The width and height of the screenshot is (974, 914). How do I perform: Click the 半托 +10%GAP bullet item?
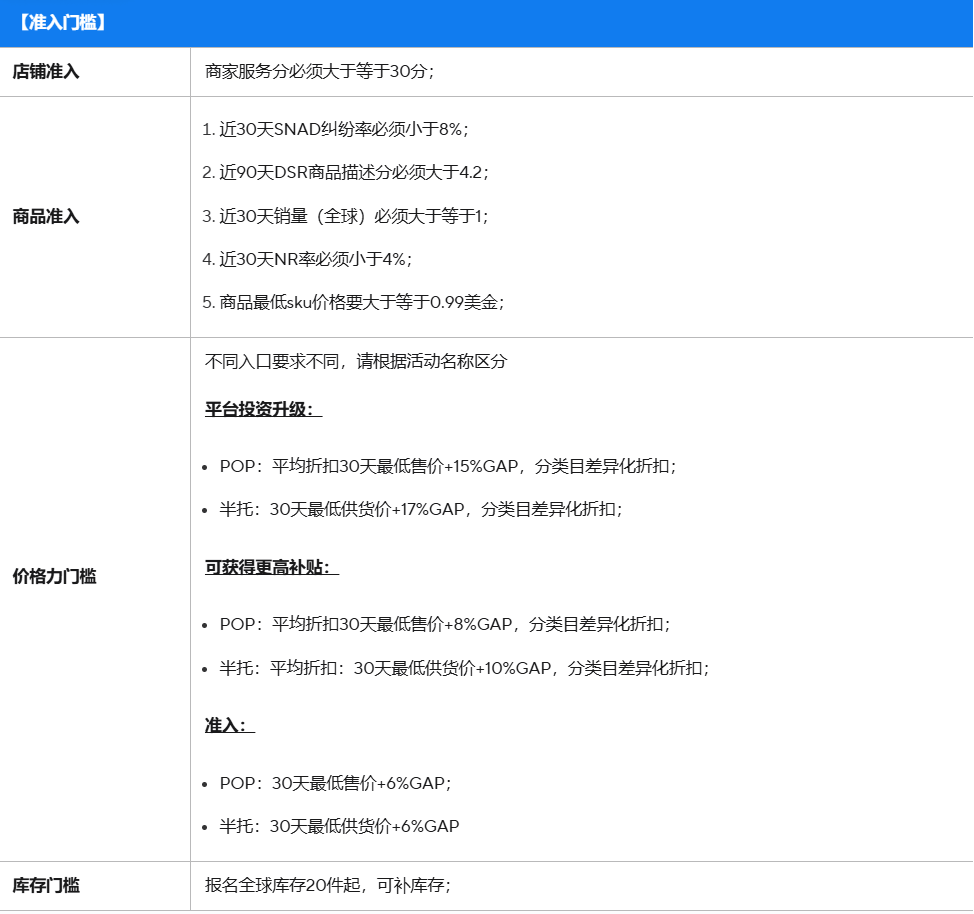coord(464,668)
